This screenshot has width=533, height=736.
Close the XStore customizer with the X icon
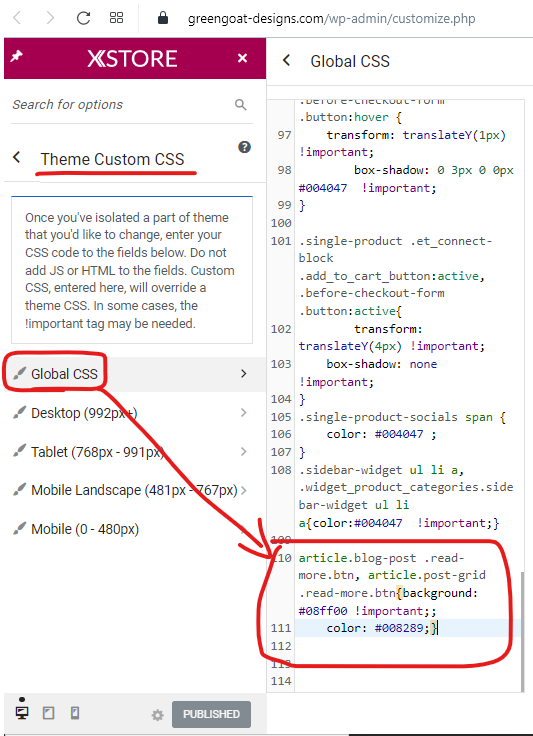[242, 58]
